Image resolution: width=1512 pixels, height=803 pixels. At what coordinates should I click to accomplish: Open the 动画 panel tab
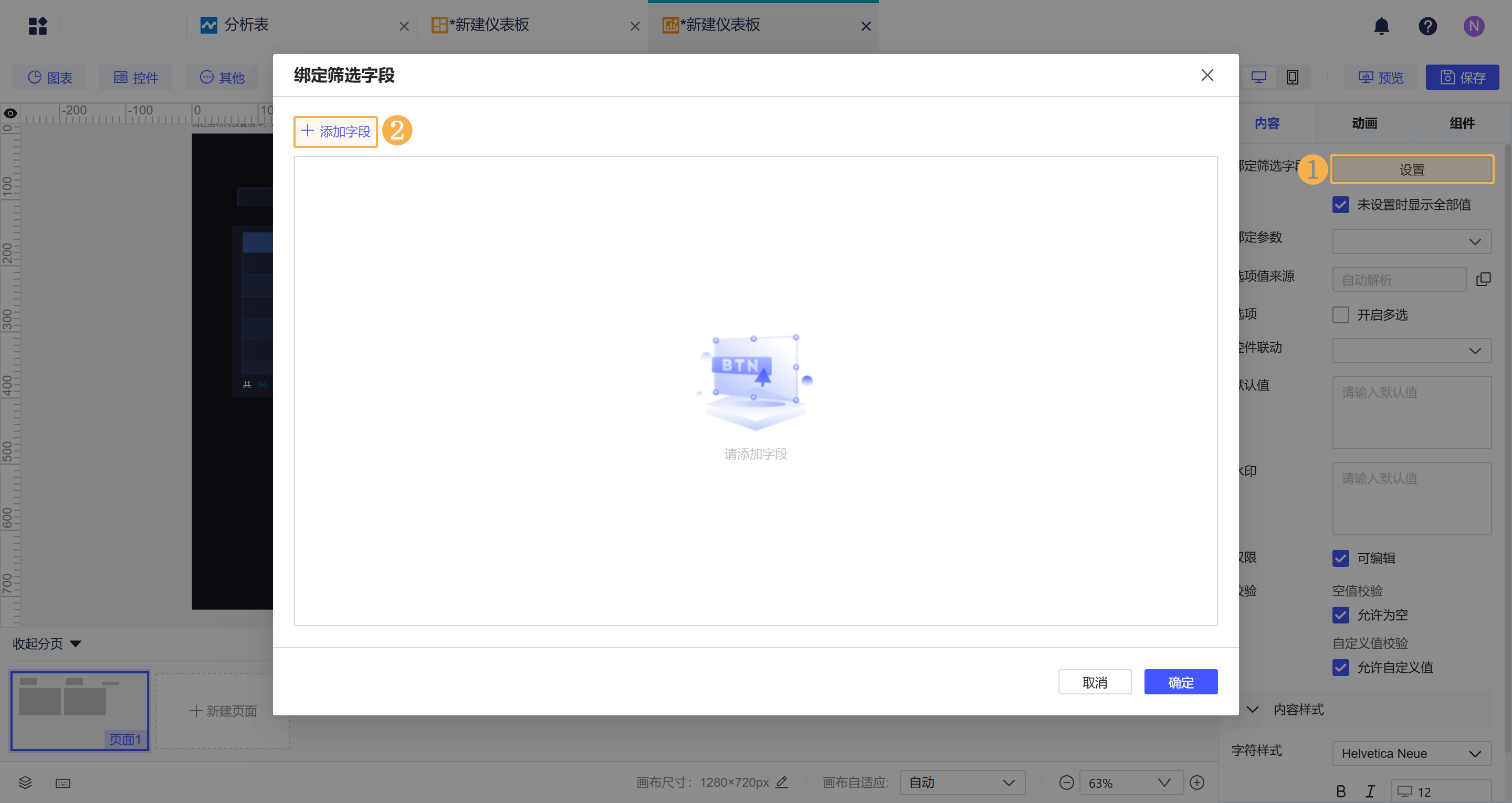point(1364,123)
